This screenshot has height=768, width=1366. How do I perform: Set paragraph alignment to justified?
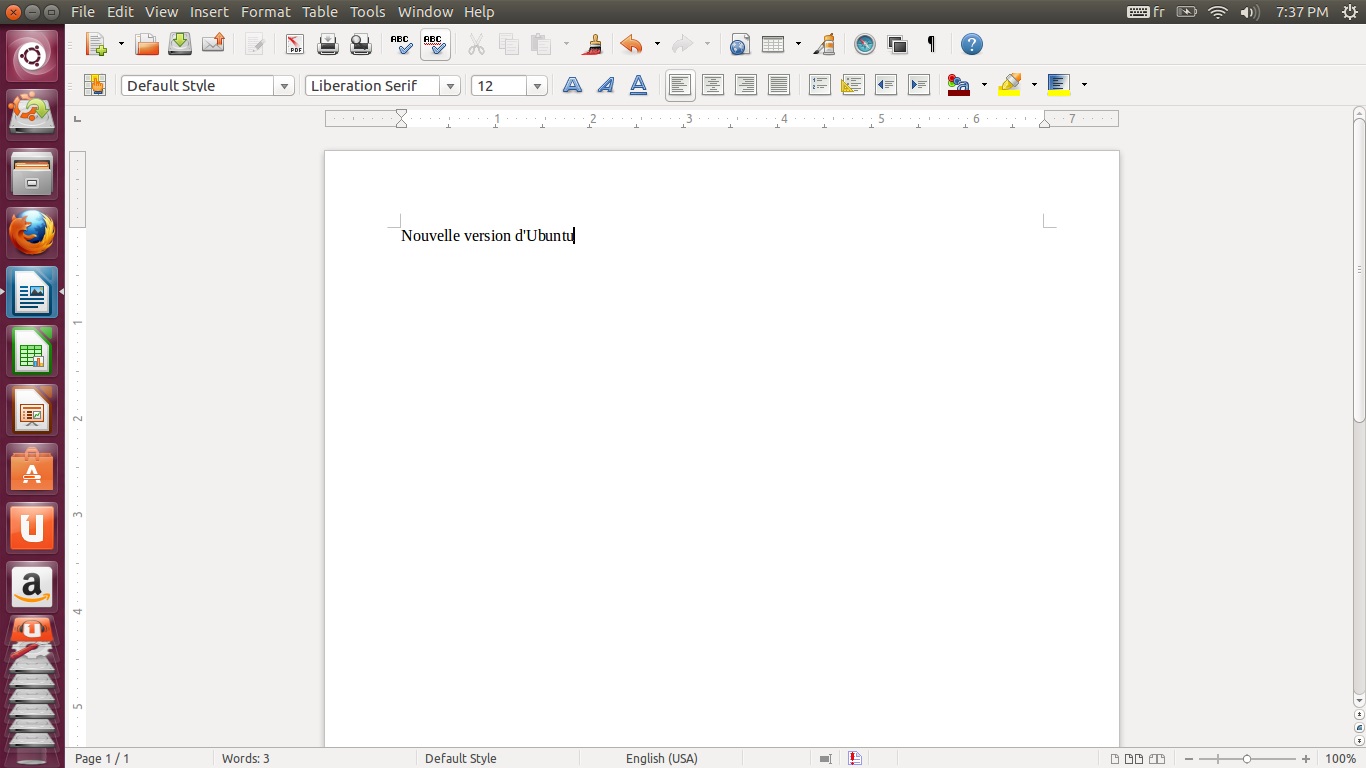click(x=779, y=85)
